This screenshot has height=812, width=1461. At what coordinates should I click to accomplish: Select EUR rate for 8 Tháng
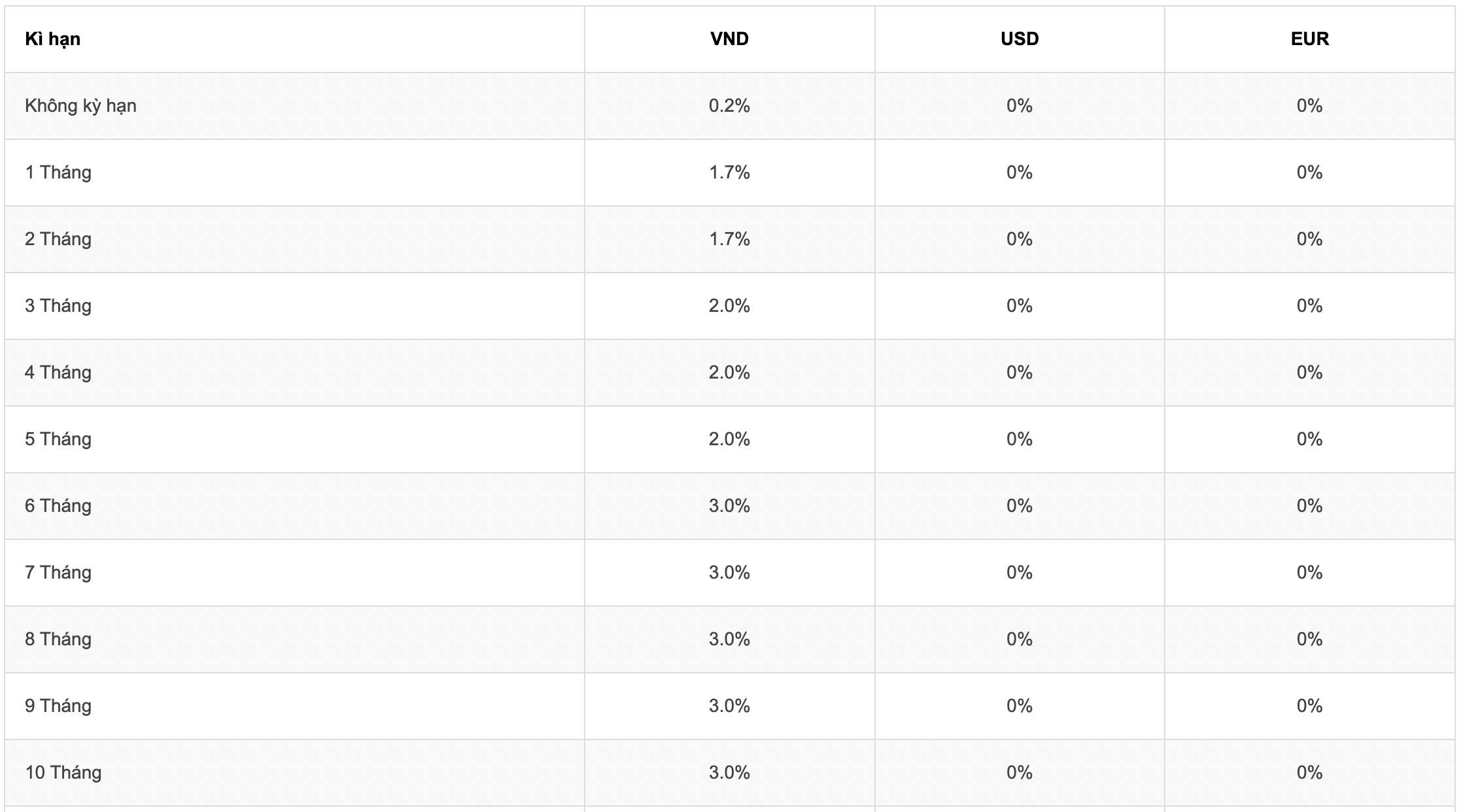tap(1309, 639)
